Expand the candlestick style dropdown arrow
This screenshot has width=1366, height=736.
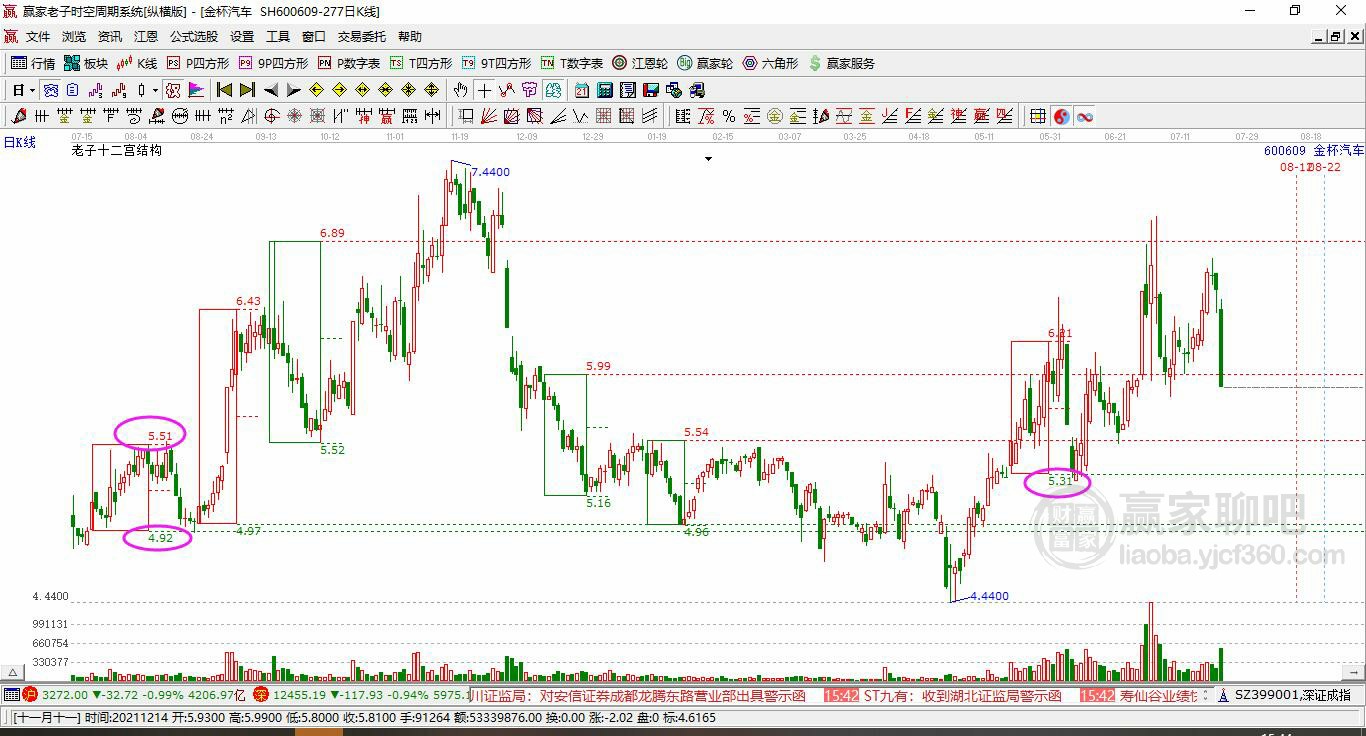point(155,90)
